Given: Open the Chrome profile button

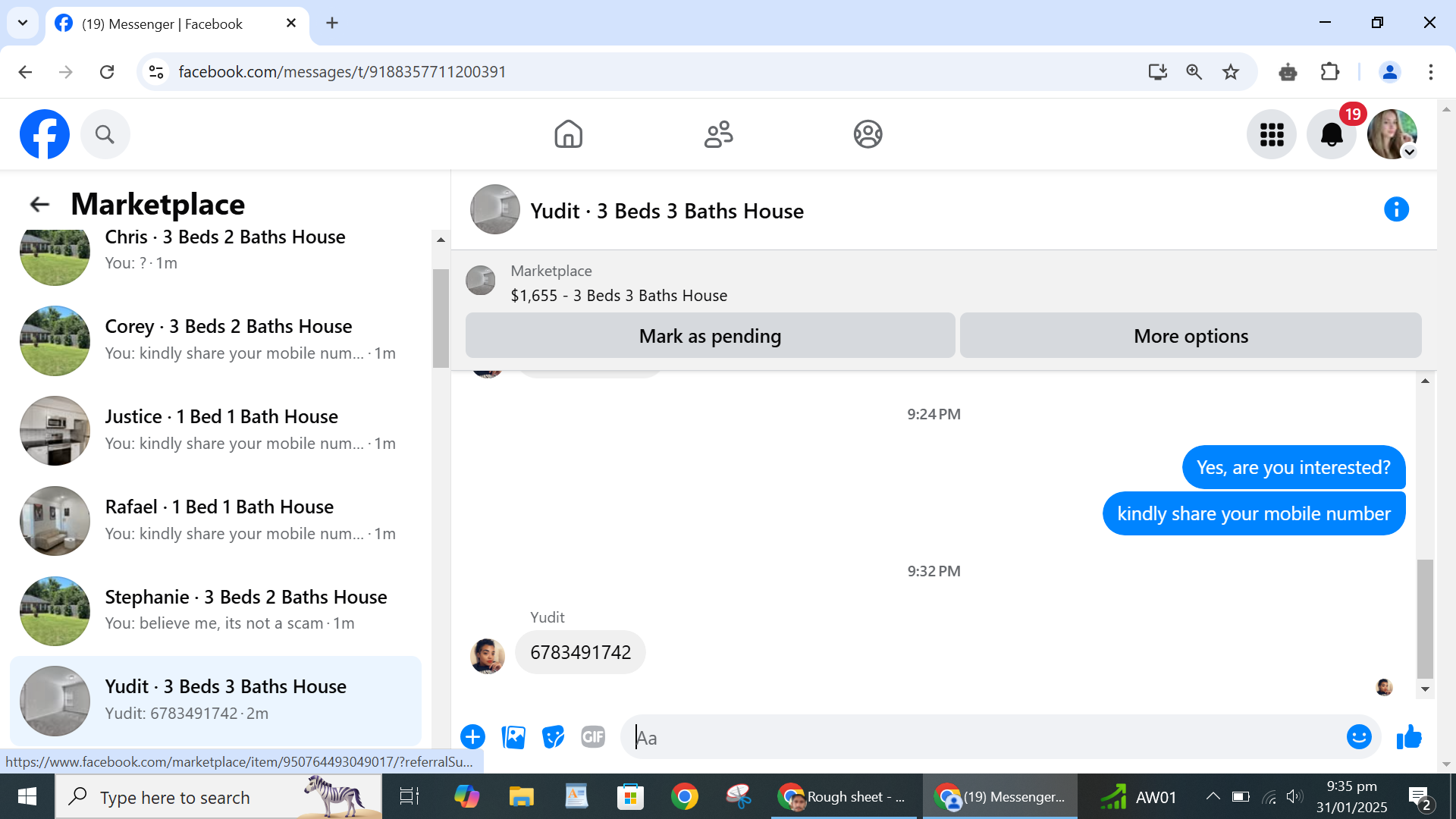Looking at the screenshot, I should (x=1389, y=71).
